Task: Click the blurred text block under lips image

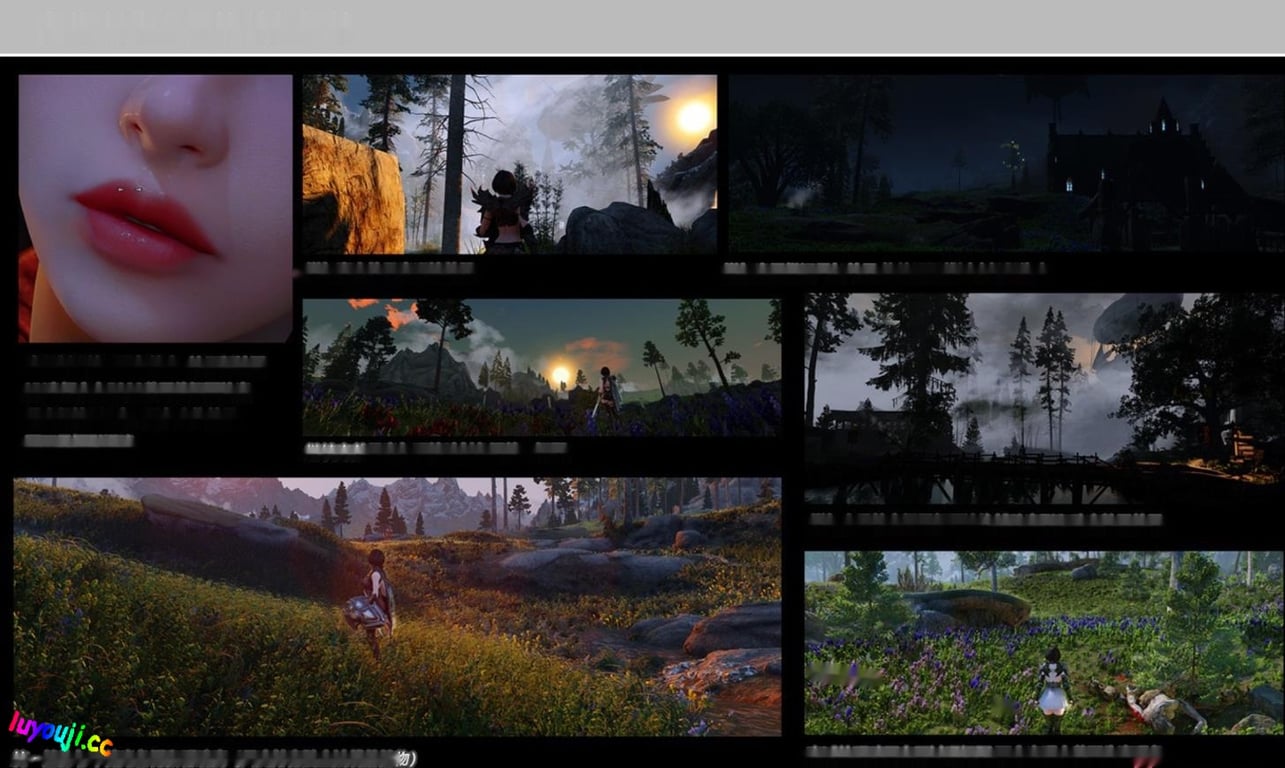Action: click(x=140, y=400)
